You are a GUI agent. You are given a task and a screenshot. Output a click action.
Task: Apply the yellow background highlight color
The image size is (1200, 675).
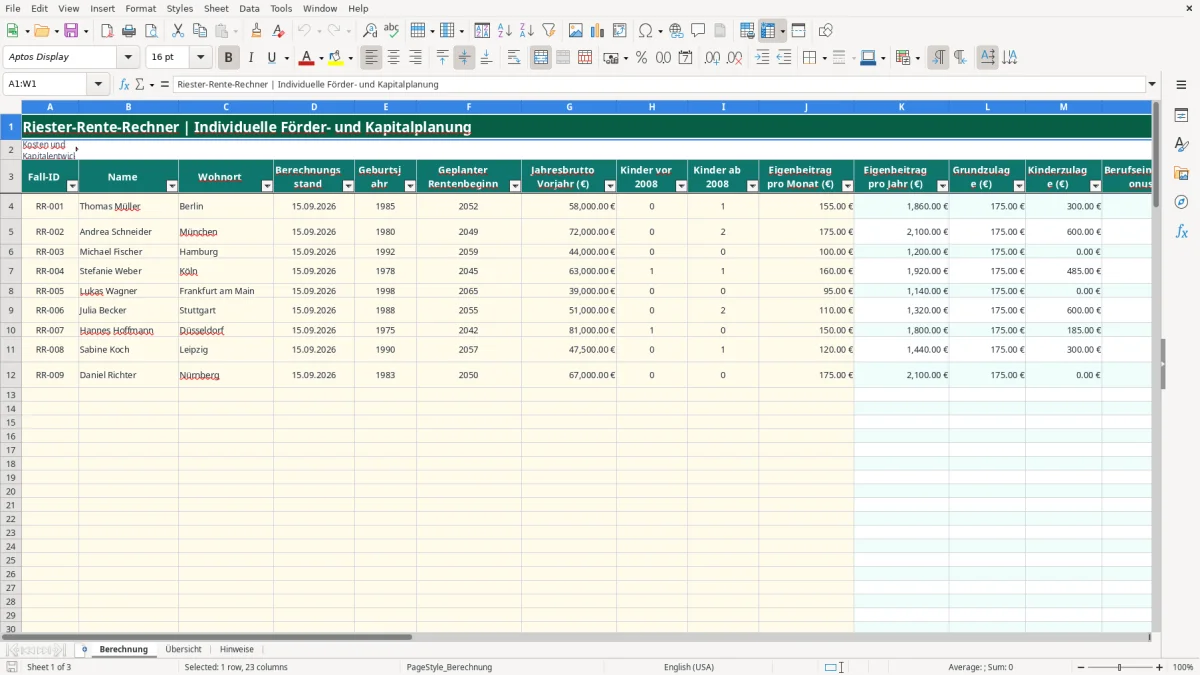(x=336, y=58)
